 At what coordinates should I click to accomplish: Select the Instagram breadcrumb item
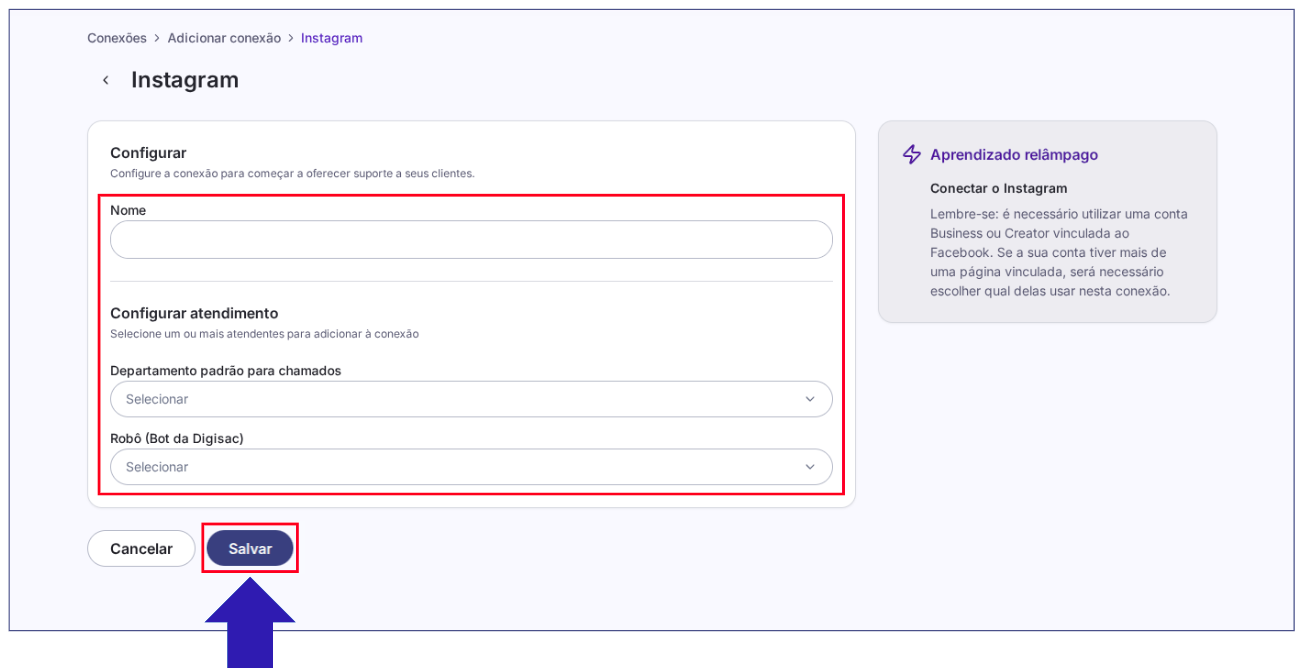(x=331, y=38)
